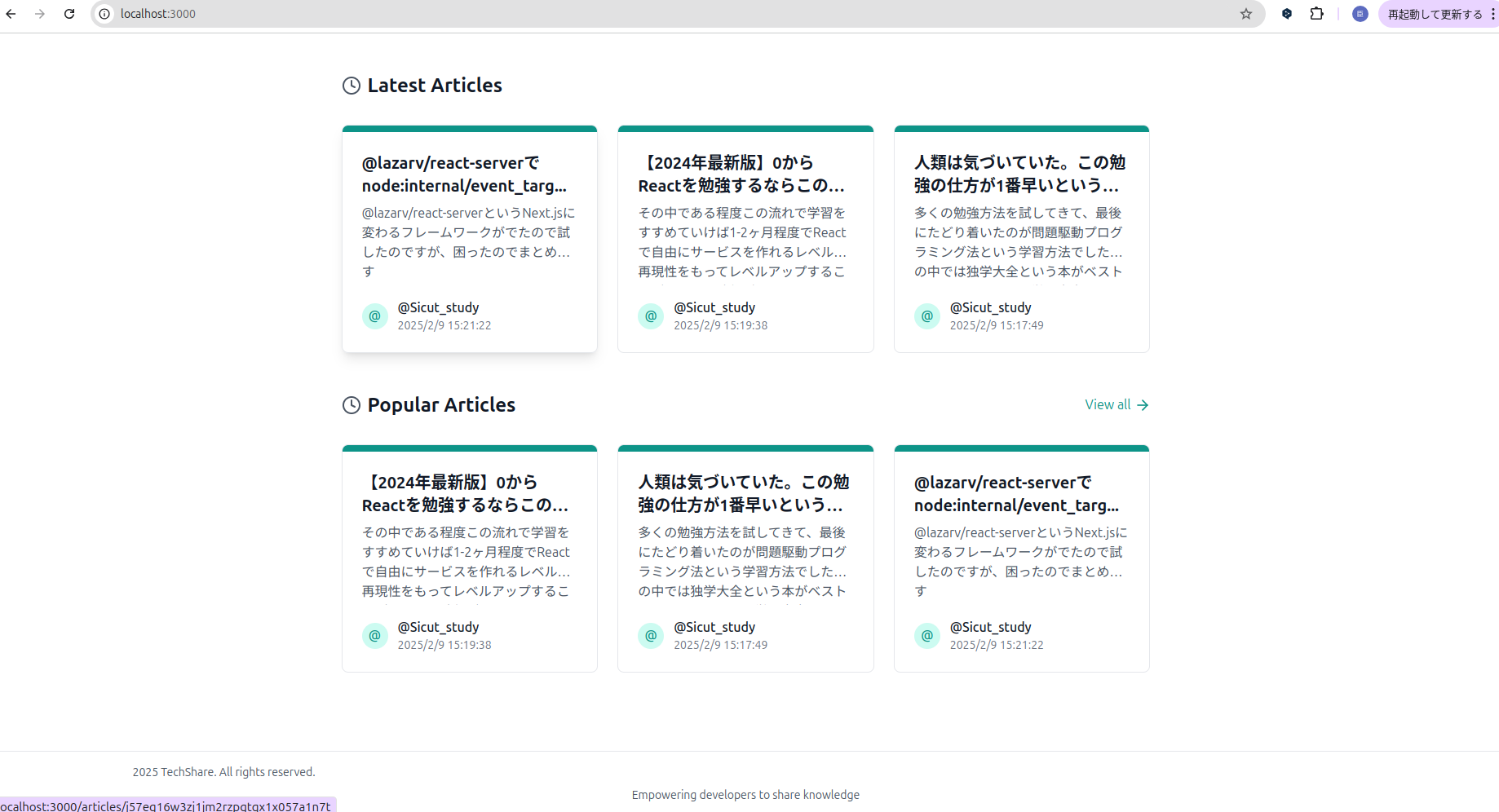Image resolution: width=1499 pixels, height=812 pixels.
Task: Click the @ avatar on Latest 【2024年最新版】 card
Action: tap(651, 316)
